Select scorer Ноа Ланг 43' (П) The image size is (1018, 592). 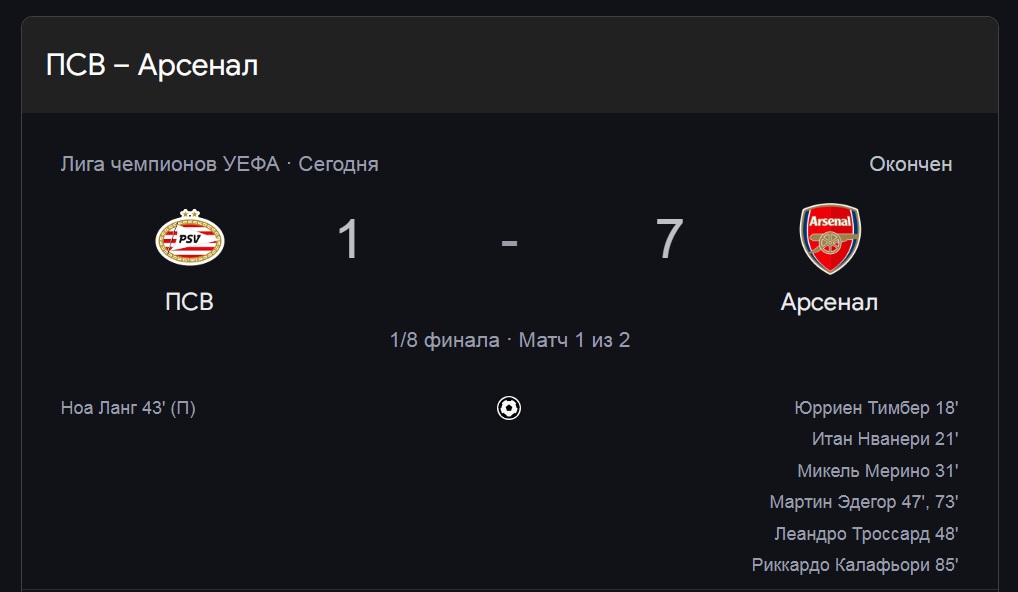(128, 408)
